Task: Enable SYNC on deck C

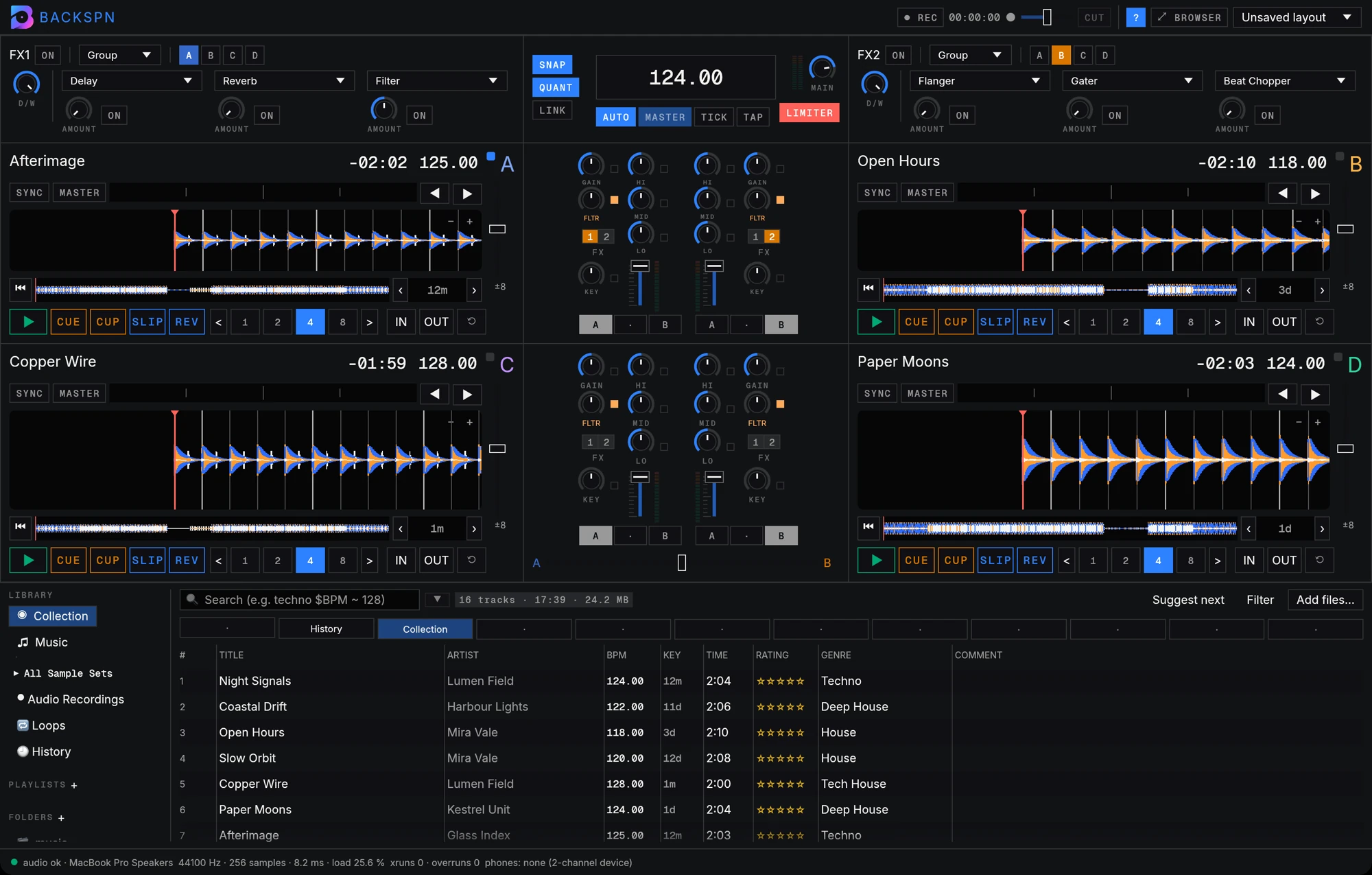Action: point(29,393)
